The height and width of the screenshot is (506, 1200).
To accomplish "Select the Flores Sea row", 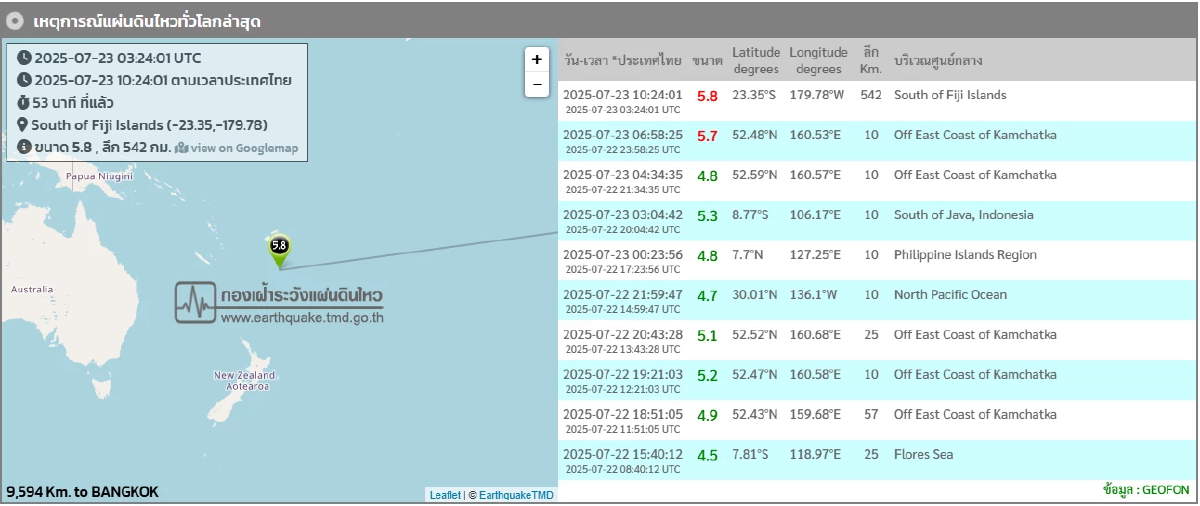I will tap(876, 461).
